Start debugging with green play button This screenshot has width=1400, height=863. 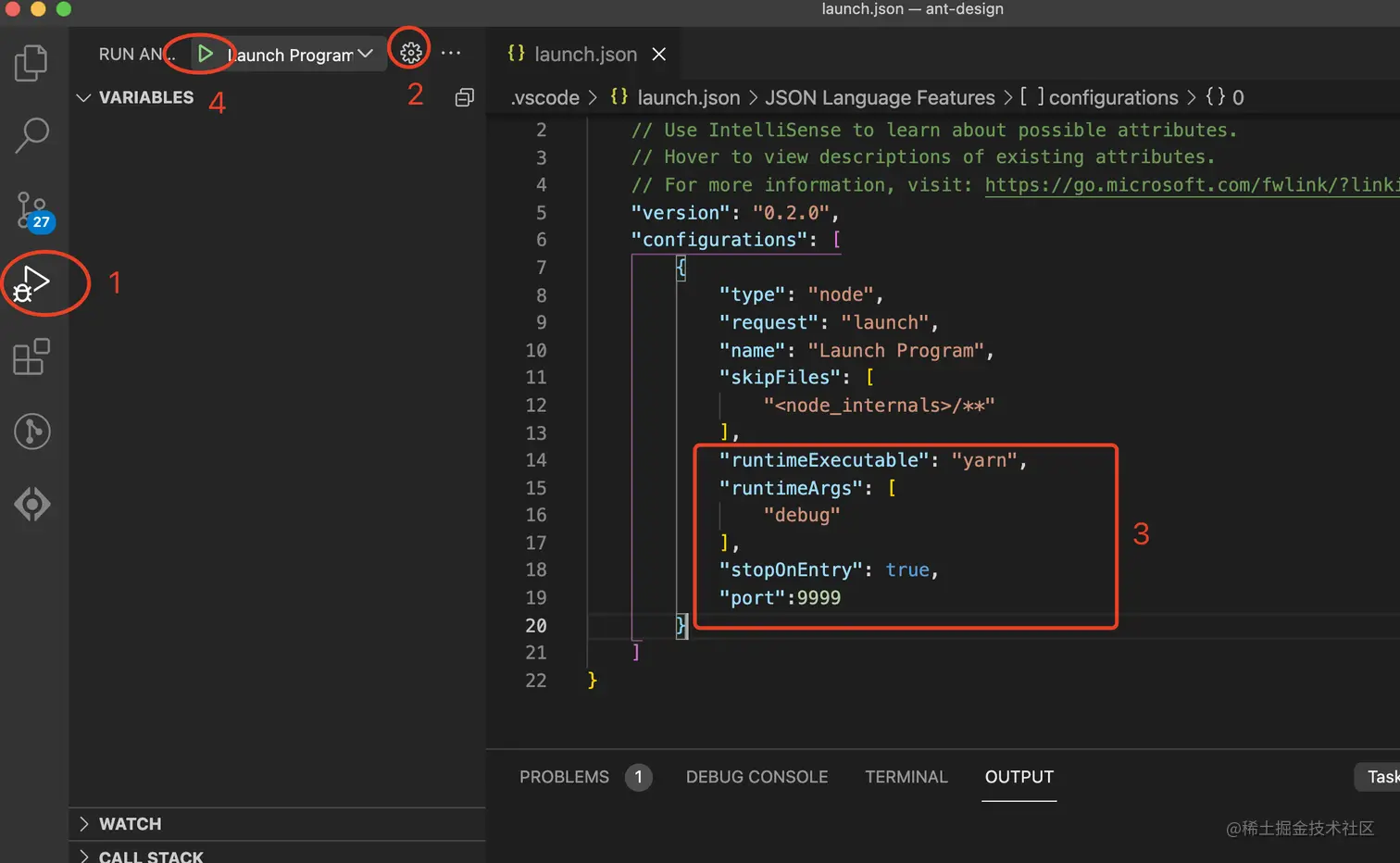(205, 54)
